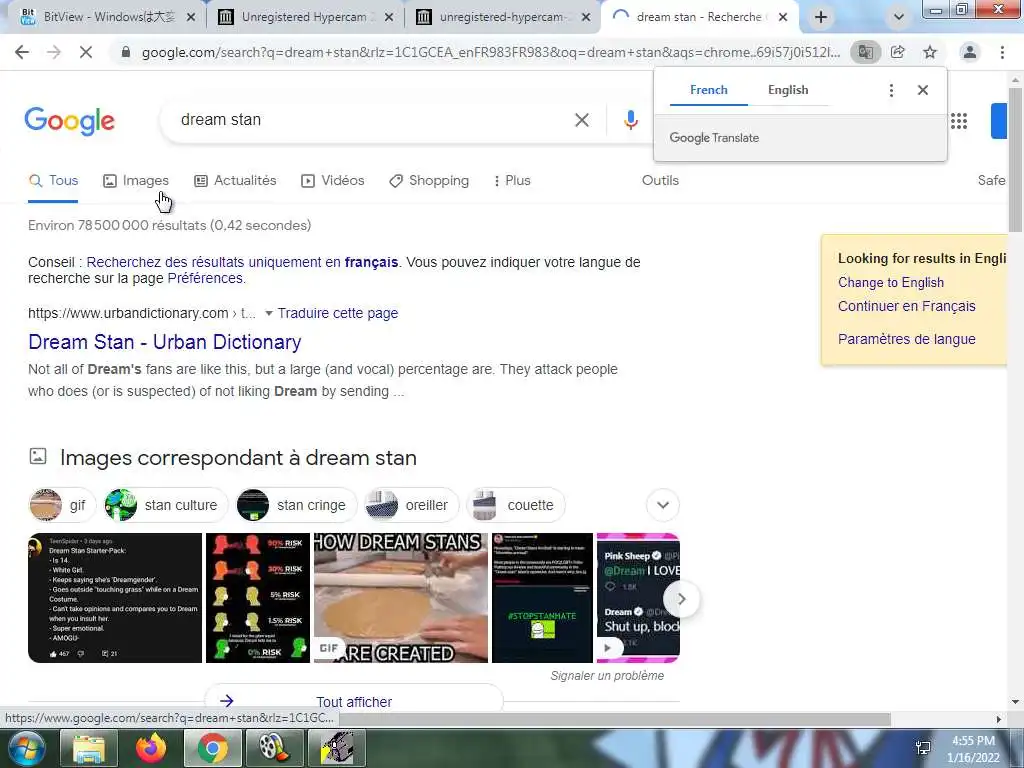Click the address bar URL
This screenshot has height=768, width=1024.
point(491,52)
